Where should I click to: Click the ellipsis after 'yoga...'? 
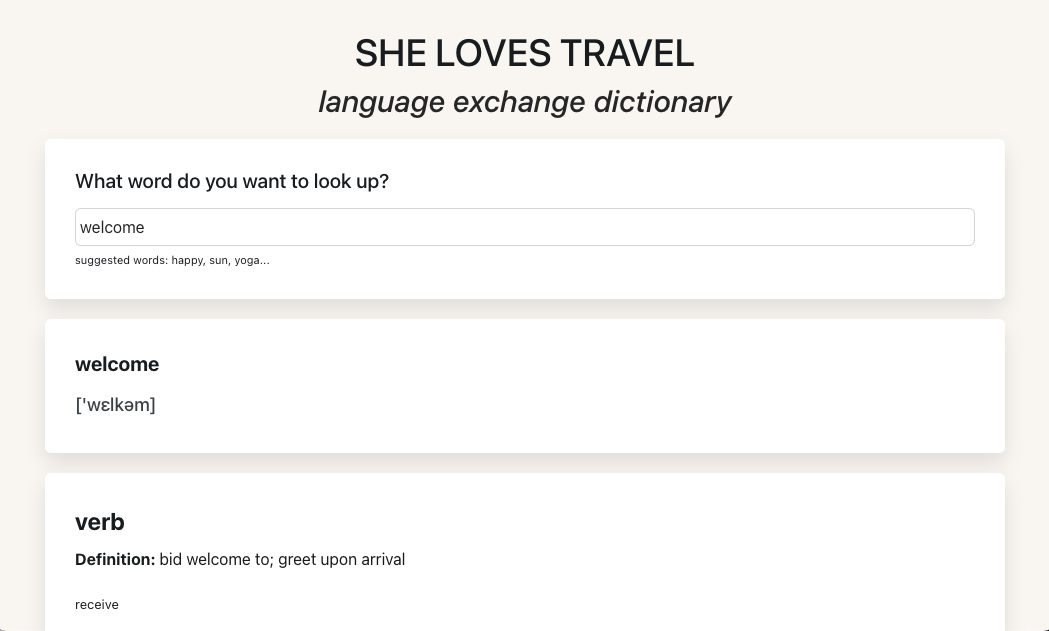tap(265, 260)
